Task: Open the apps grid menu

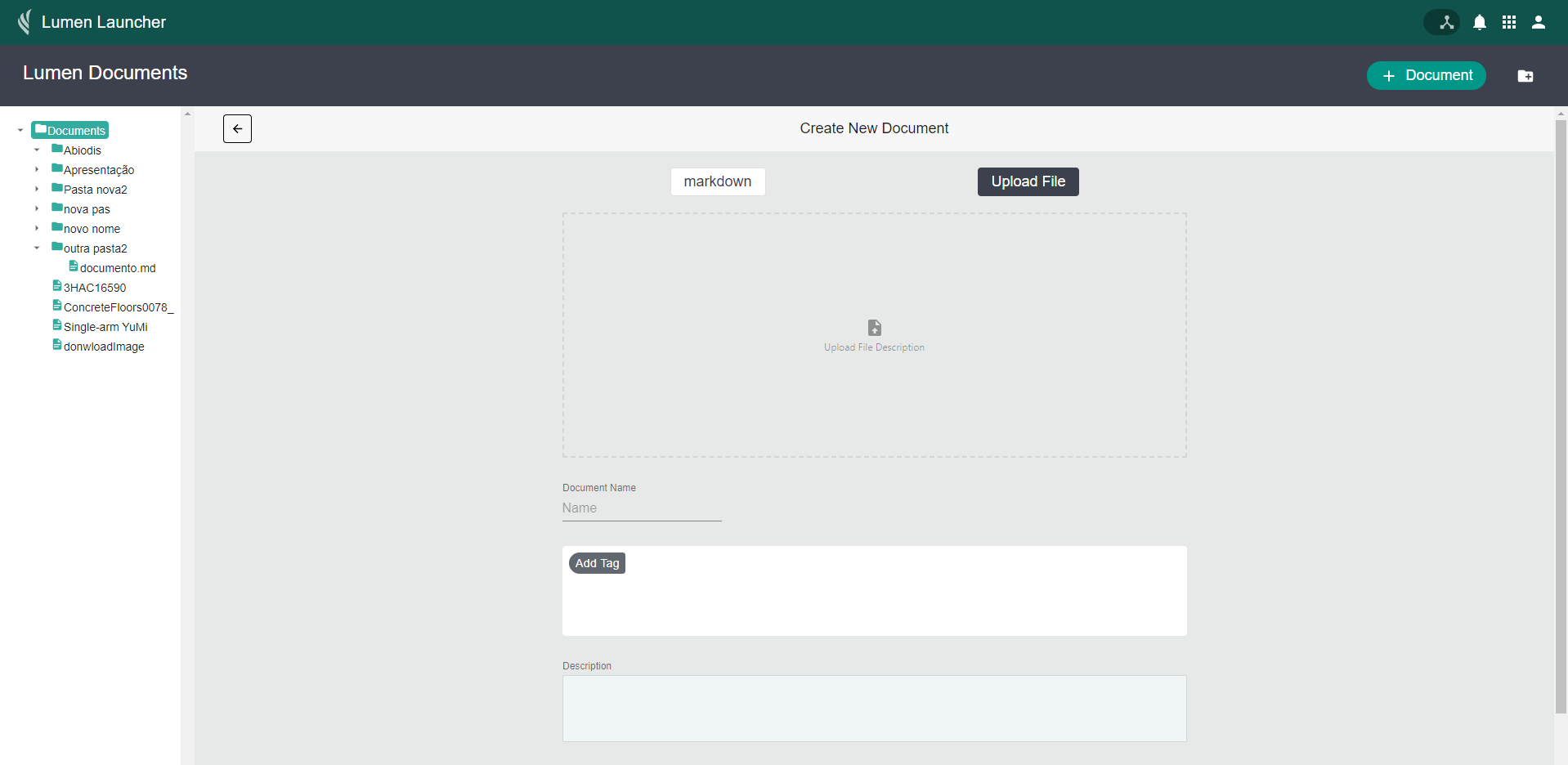Action: click(1509, 22)
